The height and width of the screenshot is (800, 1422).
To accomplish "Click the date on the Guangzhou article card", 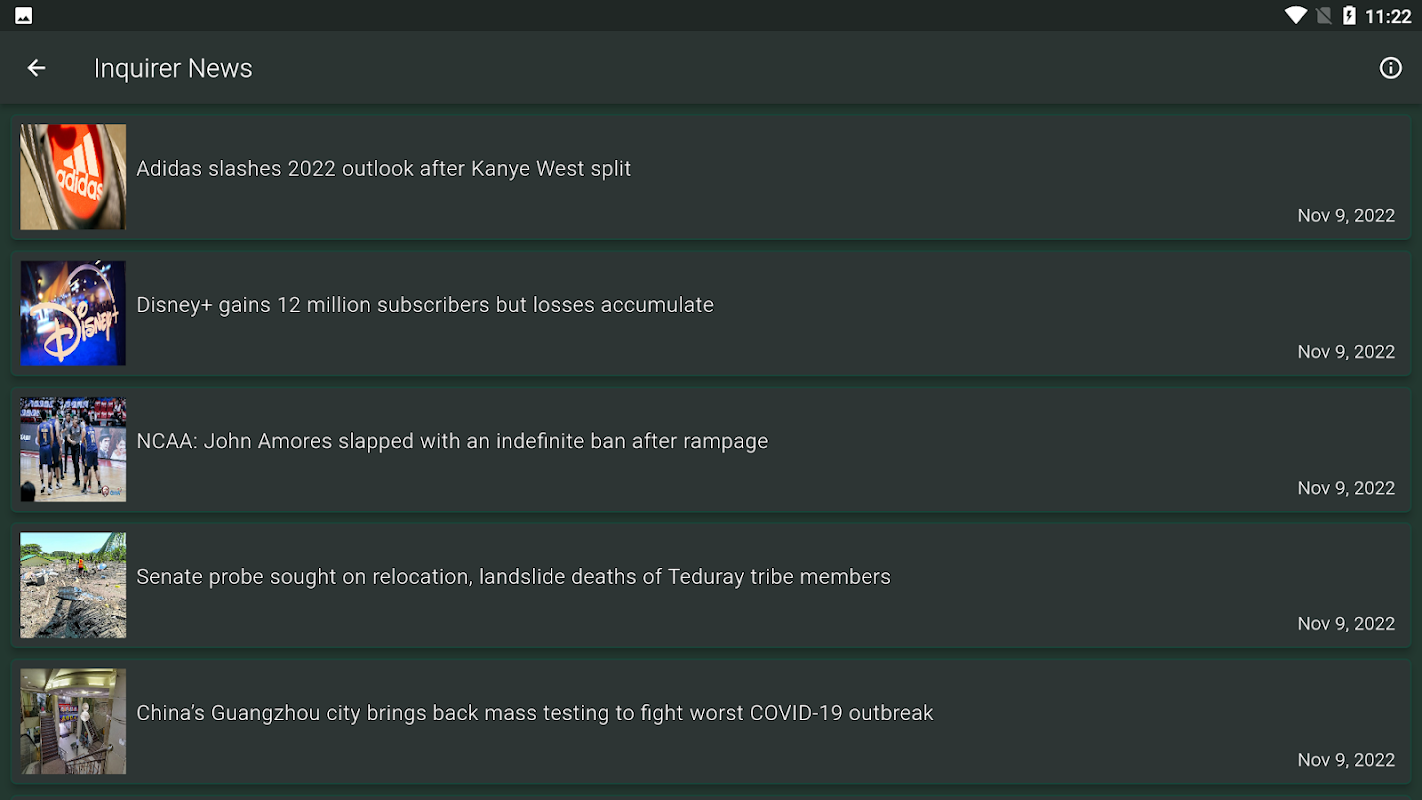I will (1346, 760).
